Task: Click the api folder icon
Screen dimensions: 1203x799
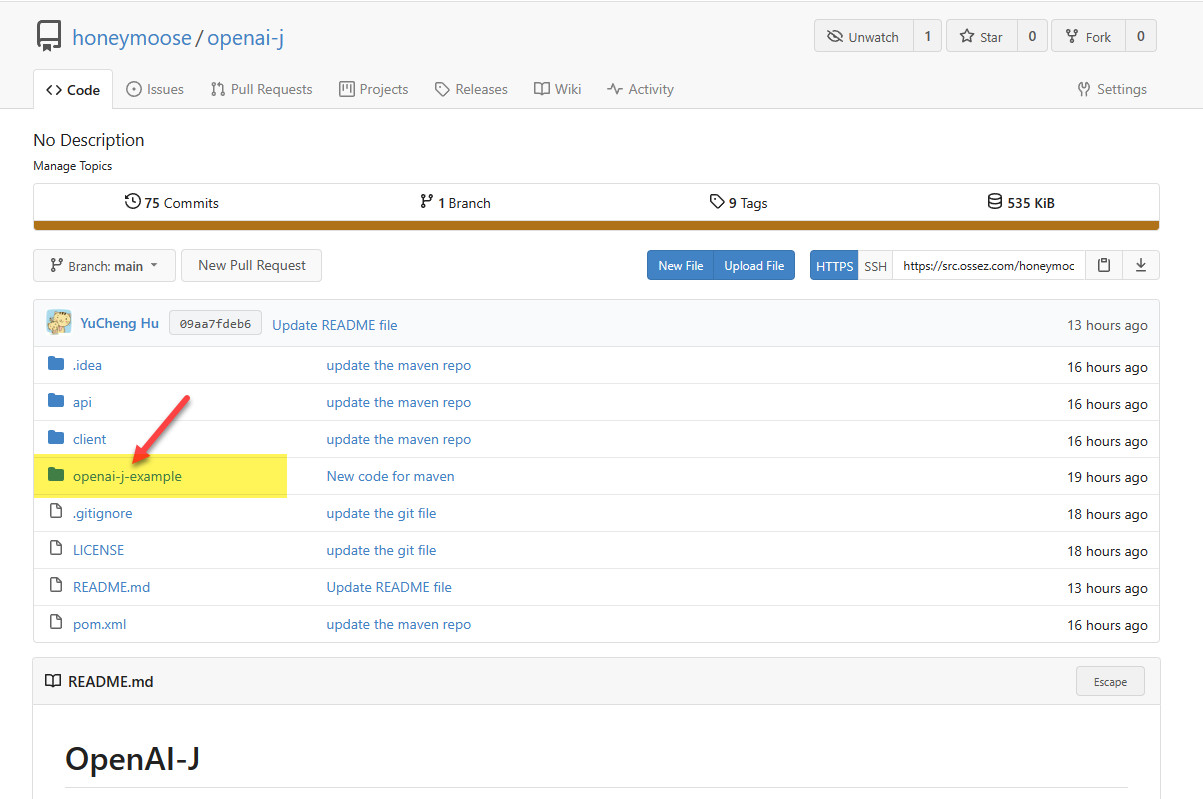Action: (x=56, y=401)
